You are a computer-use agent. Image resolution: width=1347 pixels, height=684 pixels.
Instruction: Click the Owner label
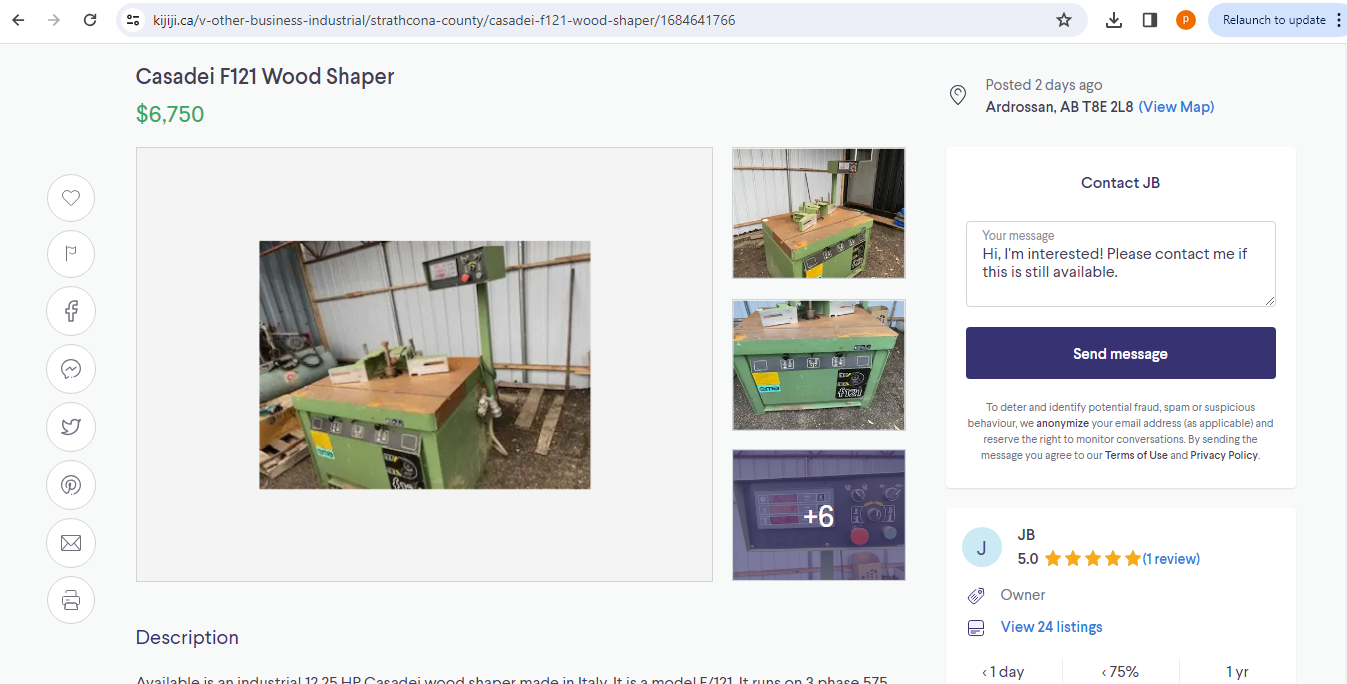click(1023, 595)
